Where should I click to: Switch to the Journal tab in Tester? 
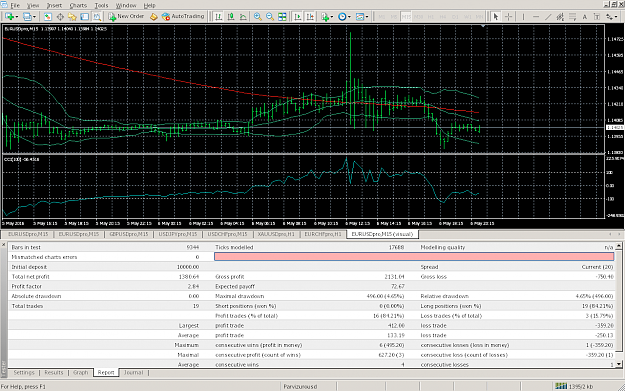click(x=133, y=372)
